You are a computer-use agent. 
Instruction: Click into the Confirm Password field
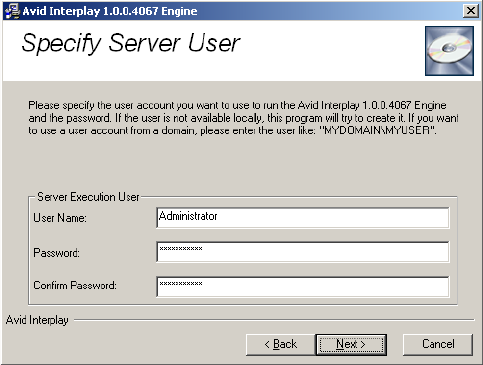pos(303,286)
